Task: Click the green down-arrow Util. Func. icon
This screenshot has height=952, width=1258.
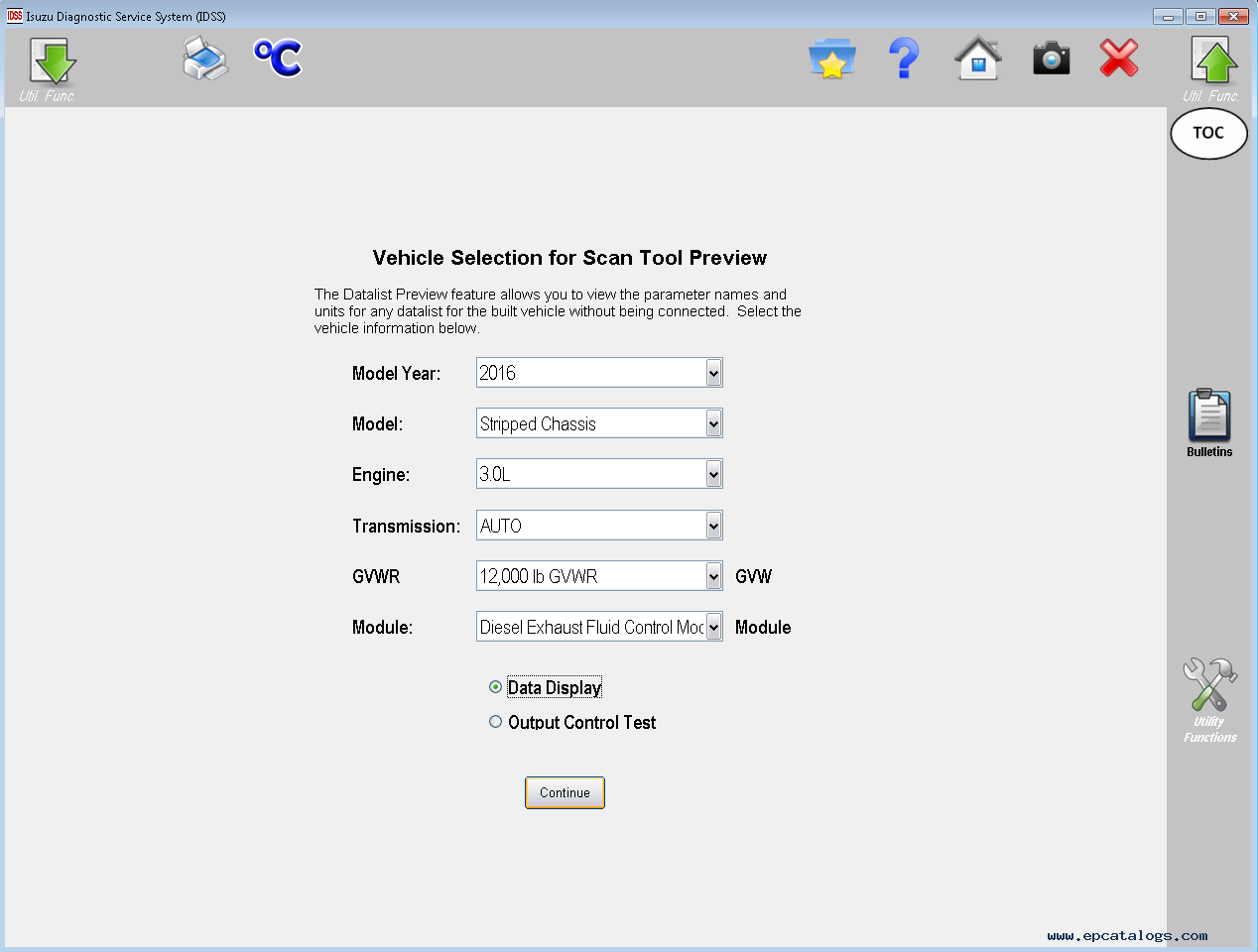Action: point(52,61)
